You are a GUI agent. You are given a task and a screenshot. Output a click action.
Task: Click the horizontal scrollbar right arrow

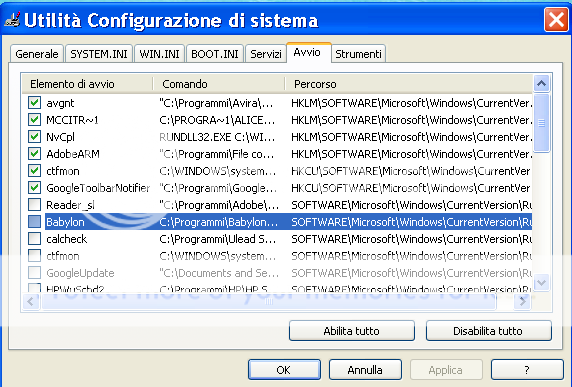tap(522, 301)
